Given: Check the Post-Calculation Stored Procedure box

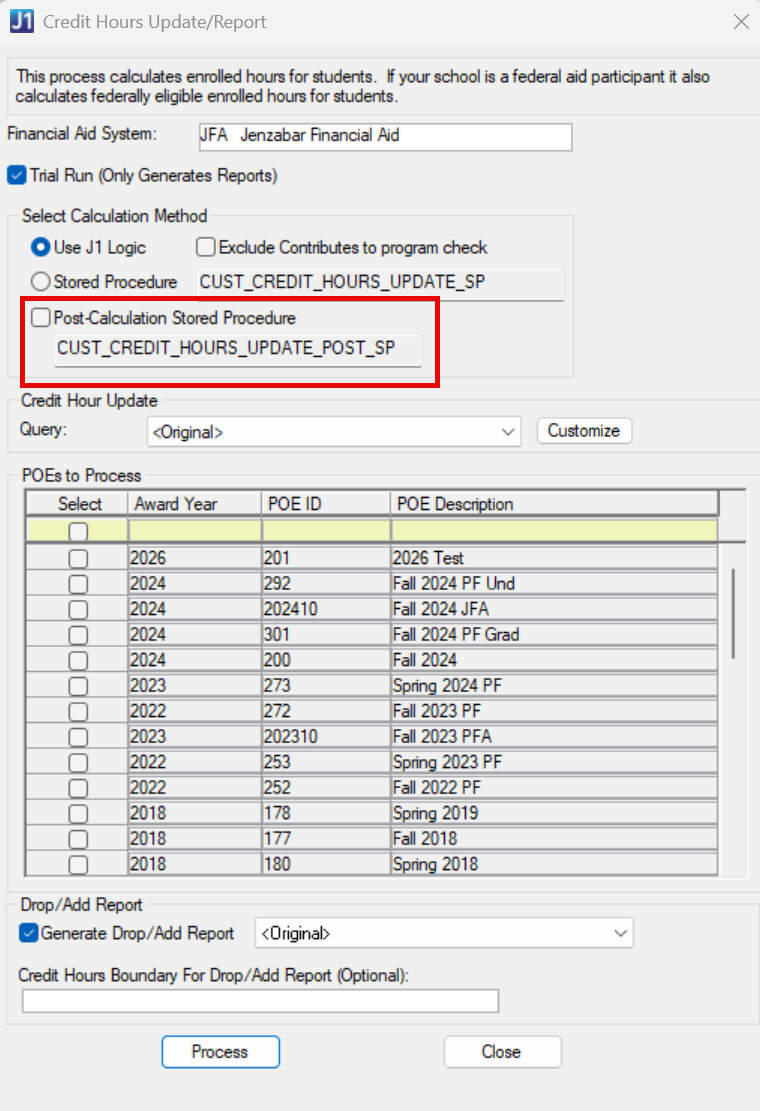Looking at the screenshot, I should pyautogui.click(x=41, y=318).
